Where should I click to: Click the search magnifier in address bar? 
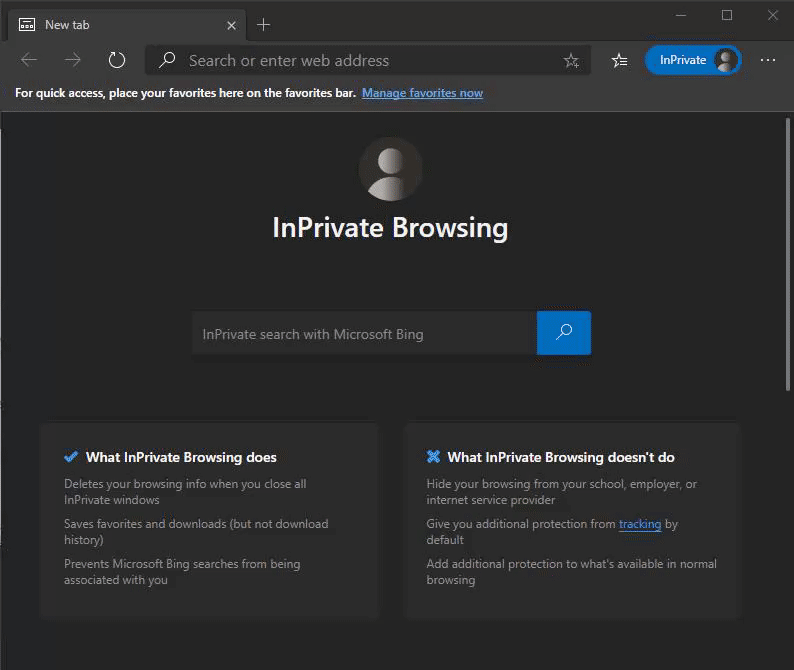pyautogui.click(x=167, y=60)
